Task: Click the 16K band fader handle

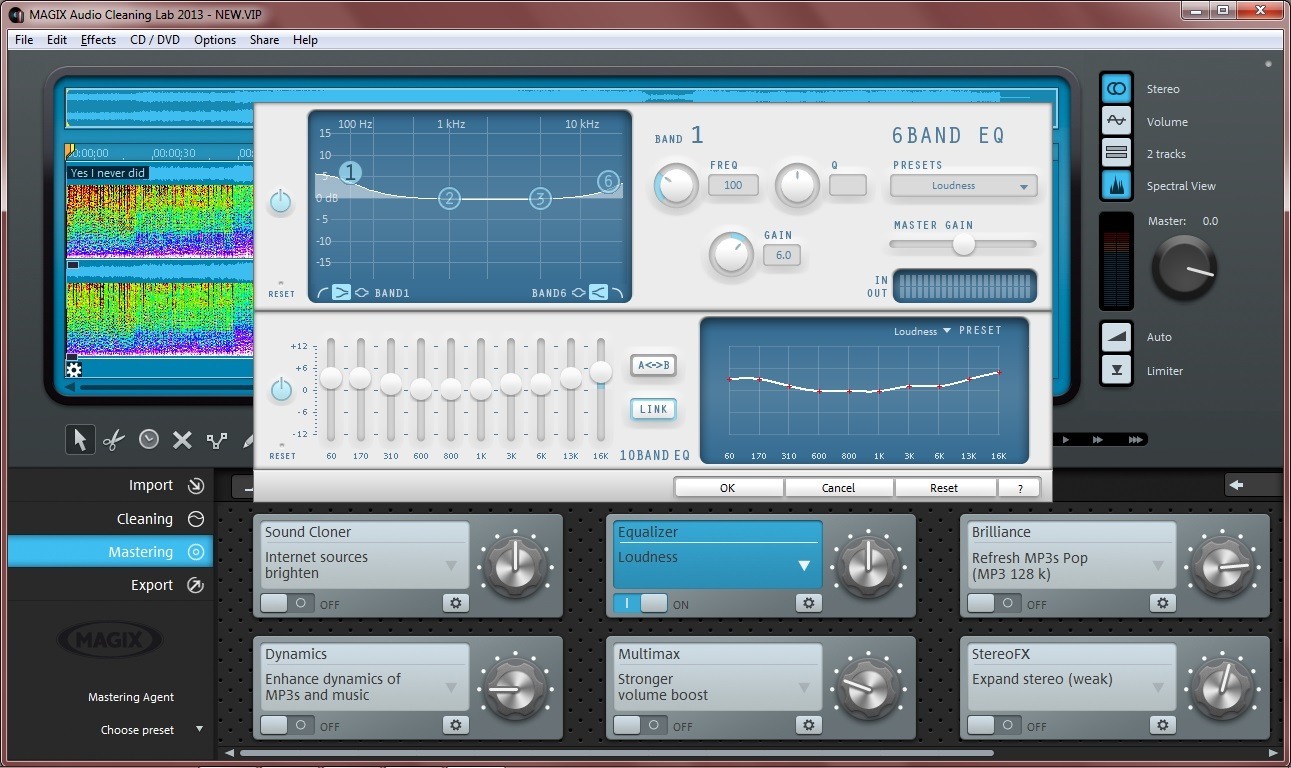Action: point(601,372)
